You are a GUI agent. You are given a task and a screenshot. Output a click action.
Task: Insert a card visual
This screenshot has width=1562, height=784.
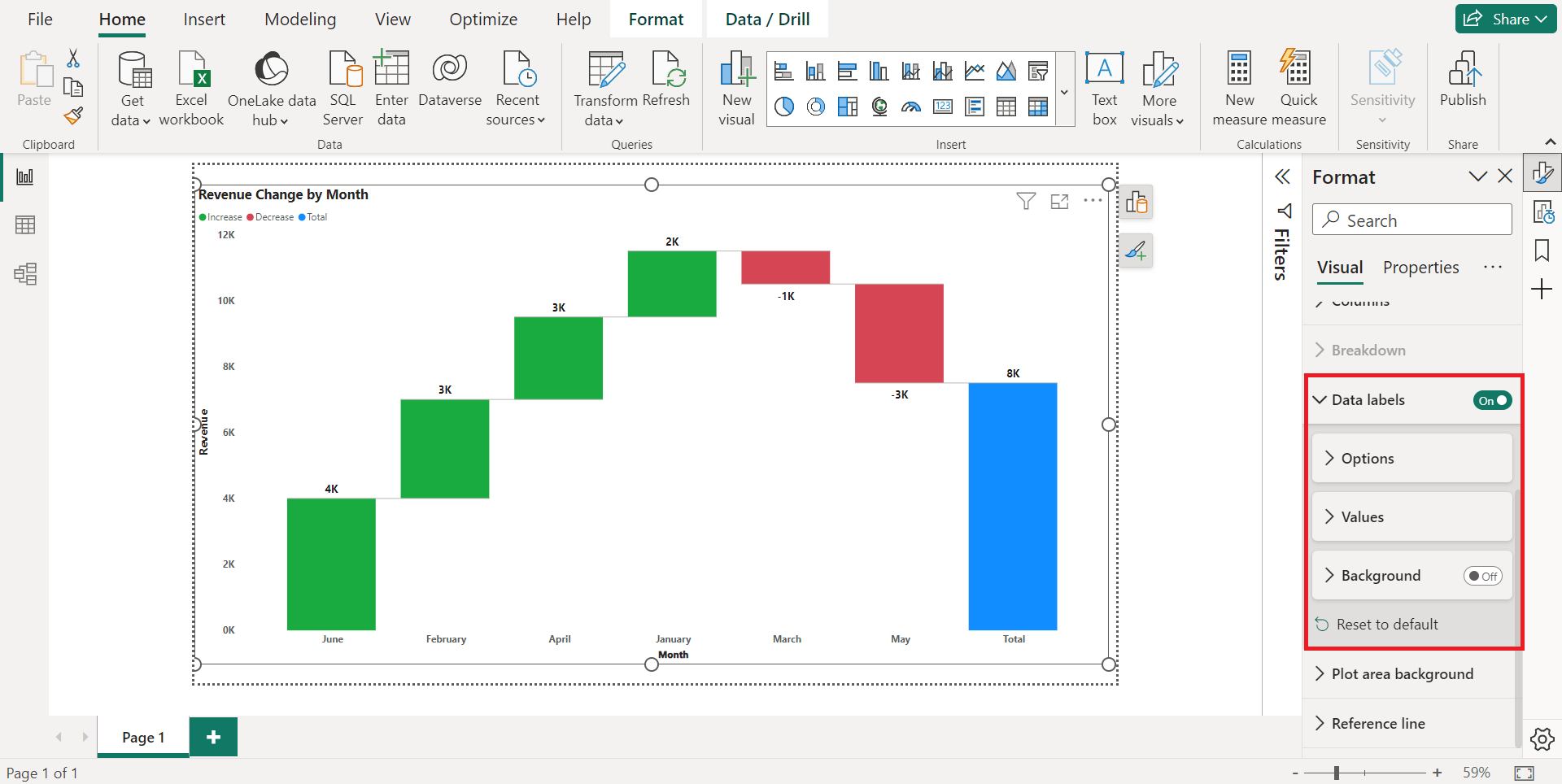click(x=943, y=107)
